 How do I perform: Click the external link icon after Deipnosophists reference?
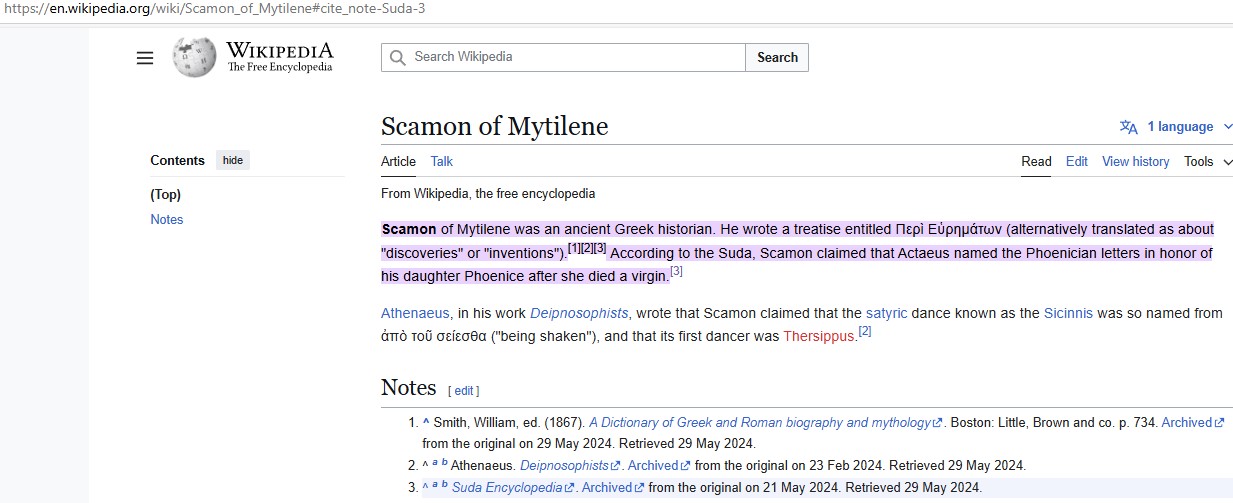click(x=616, y=466)
